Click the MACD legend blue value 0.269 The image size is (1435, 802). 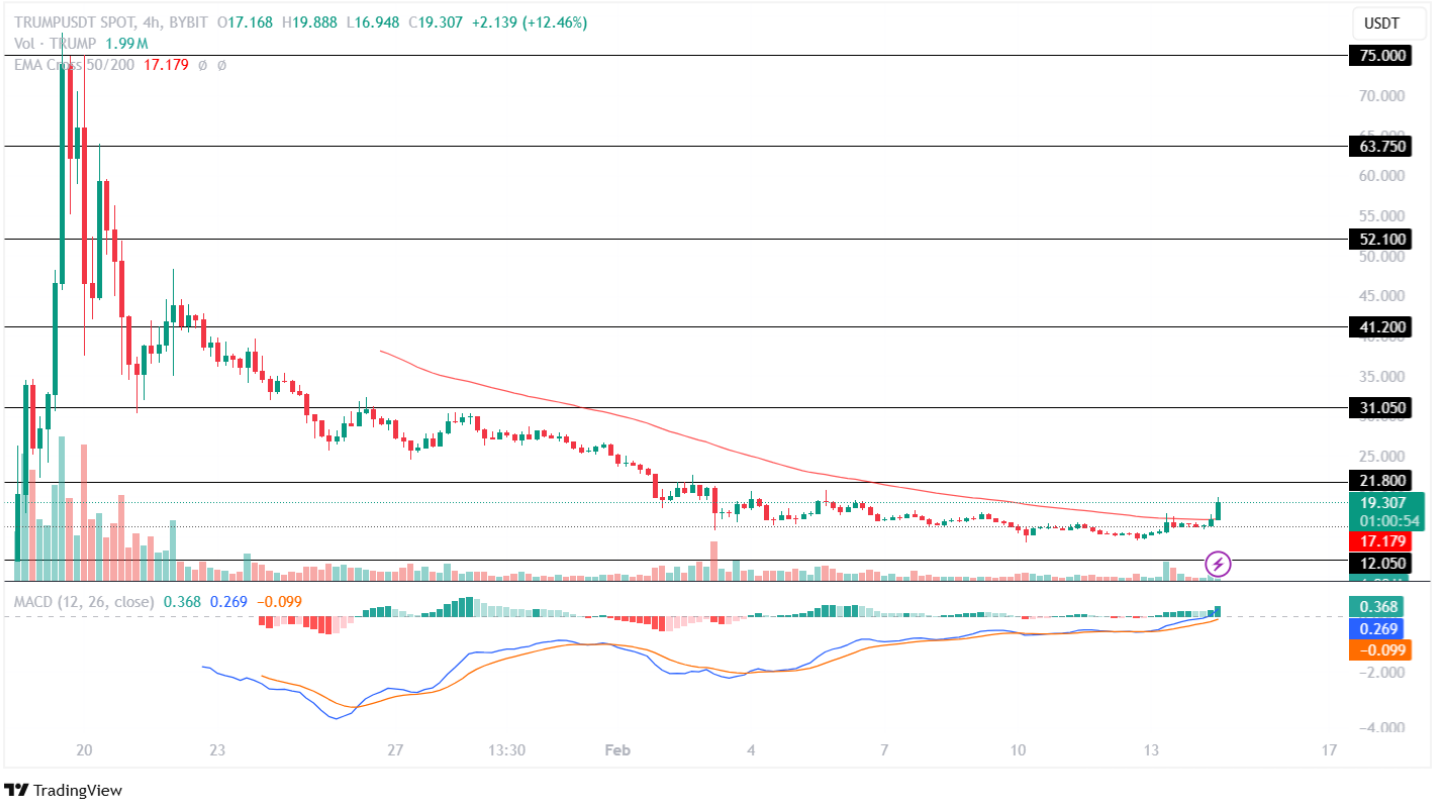point(229,602)
